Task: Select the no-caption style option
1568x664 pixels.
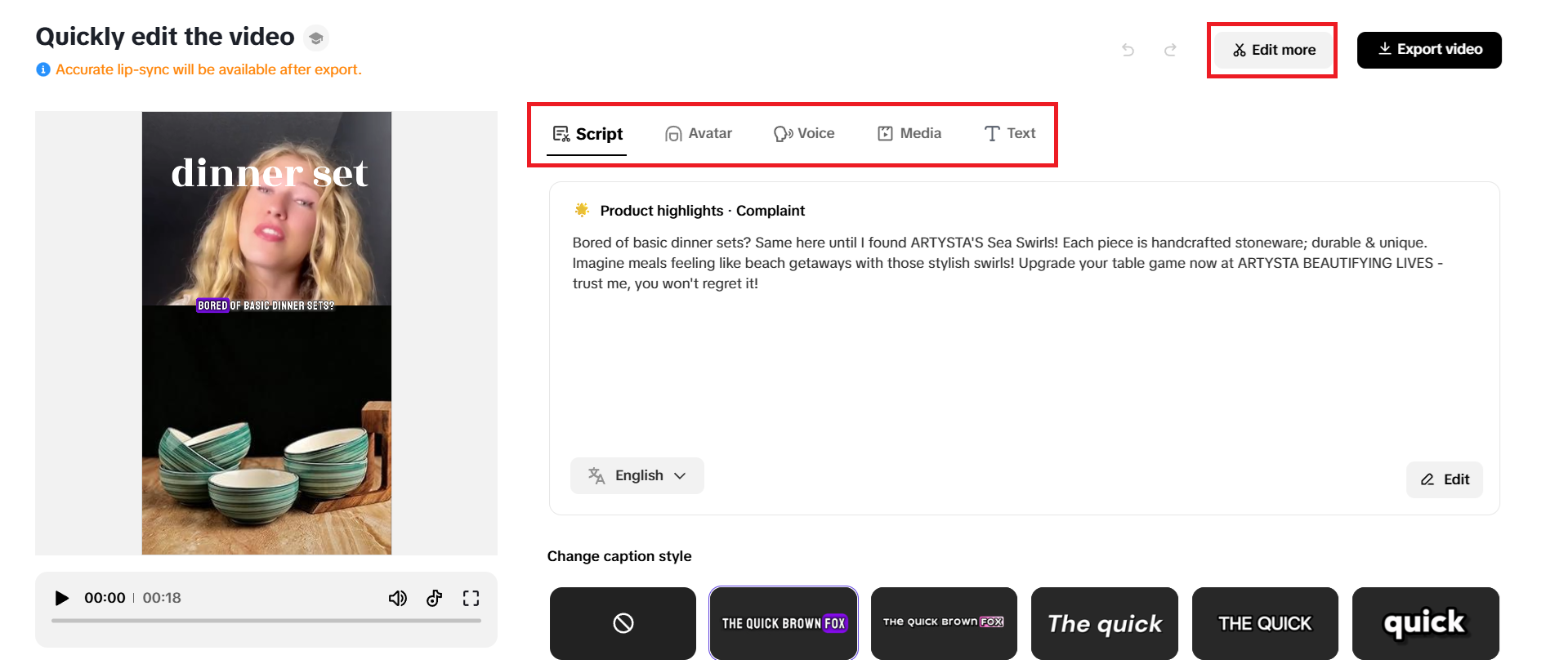Action: pos(623,623)
